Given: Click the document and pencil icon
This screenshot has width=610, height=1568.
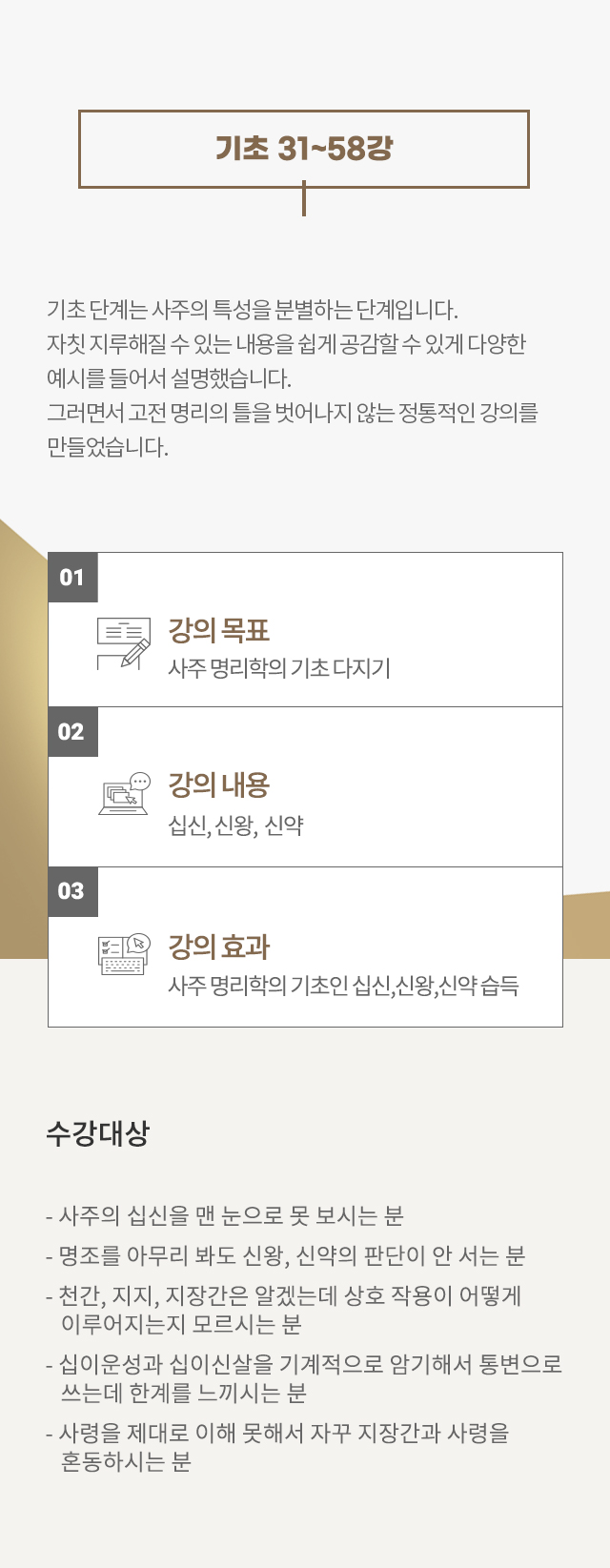Looking at the screenshot, I should click(x=124, y=644).
